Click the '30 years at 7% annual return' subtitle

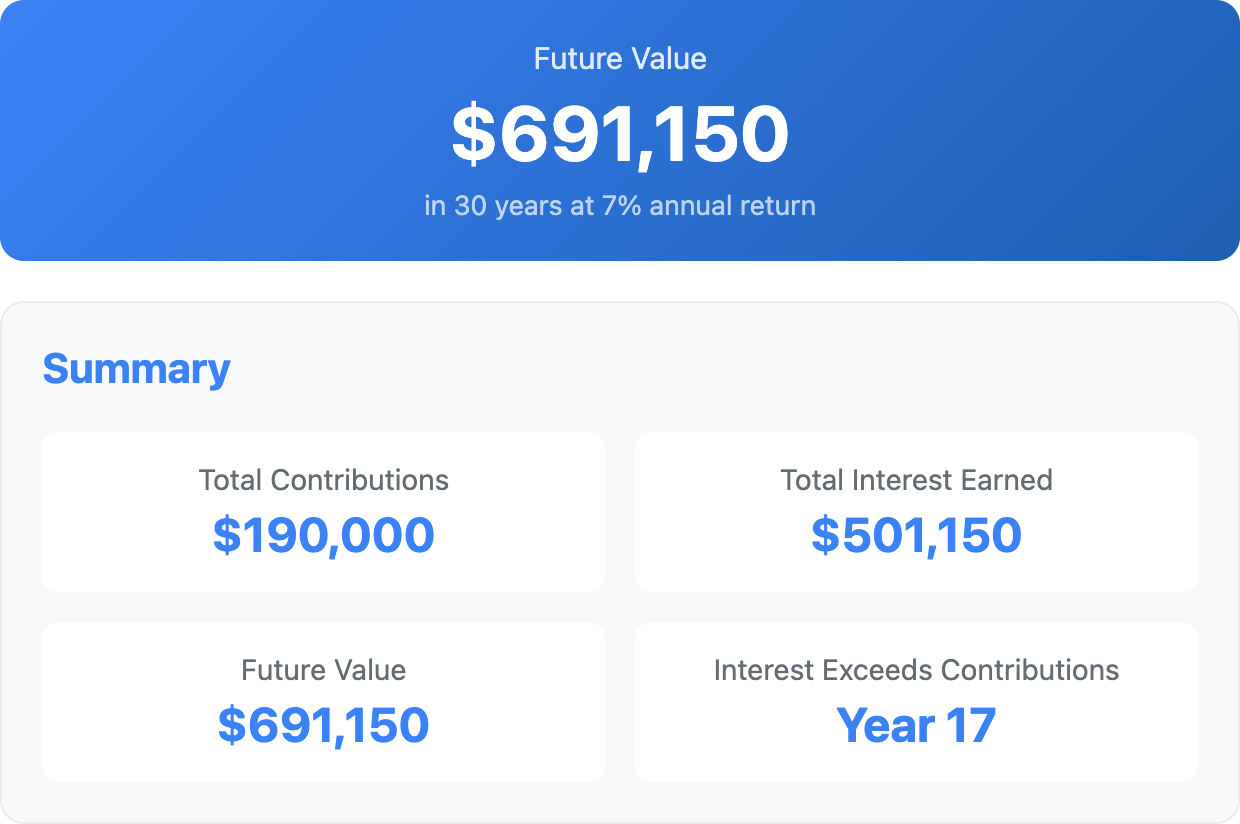tap(620, 205)
